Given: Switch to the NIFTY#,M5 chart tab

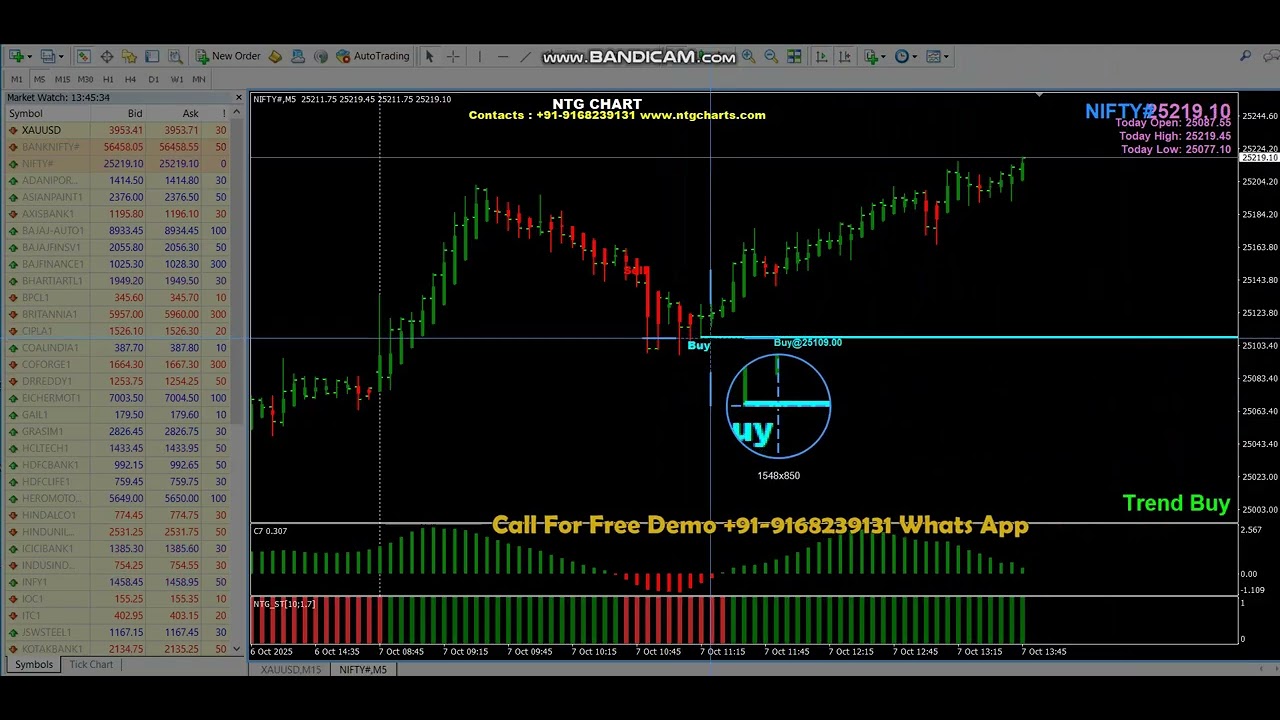Looking at the screenshot, I should [363, 669].
